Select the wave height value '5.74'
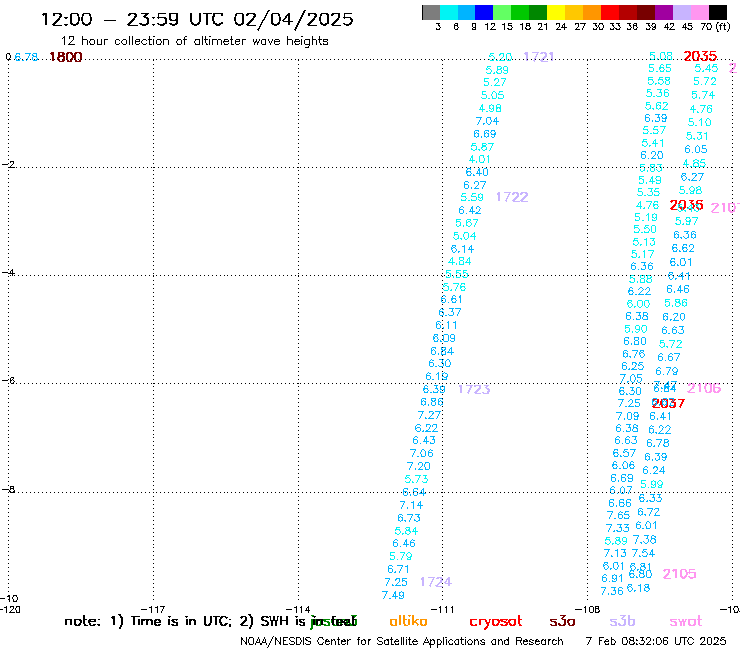 [703, 95]
